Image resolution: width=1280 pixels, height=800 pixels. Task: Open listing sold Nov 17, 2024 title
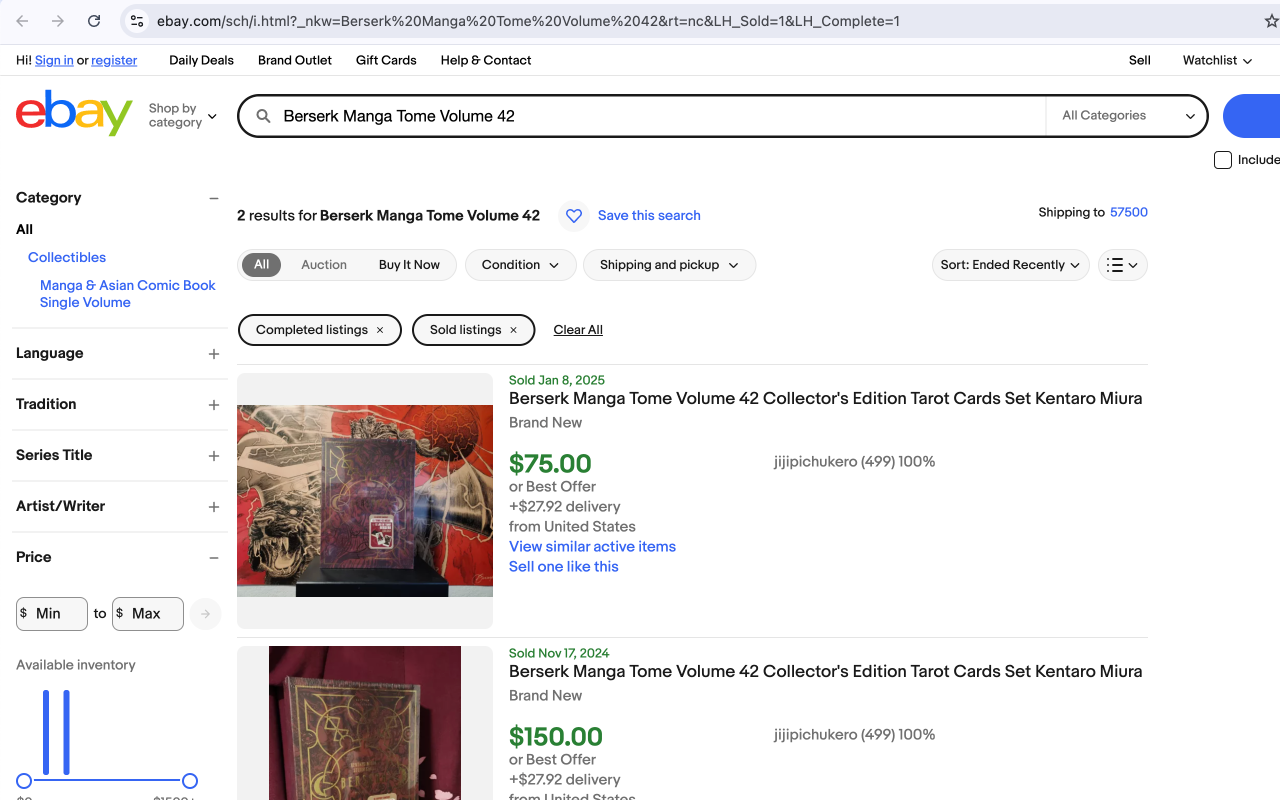click(825, 671)
